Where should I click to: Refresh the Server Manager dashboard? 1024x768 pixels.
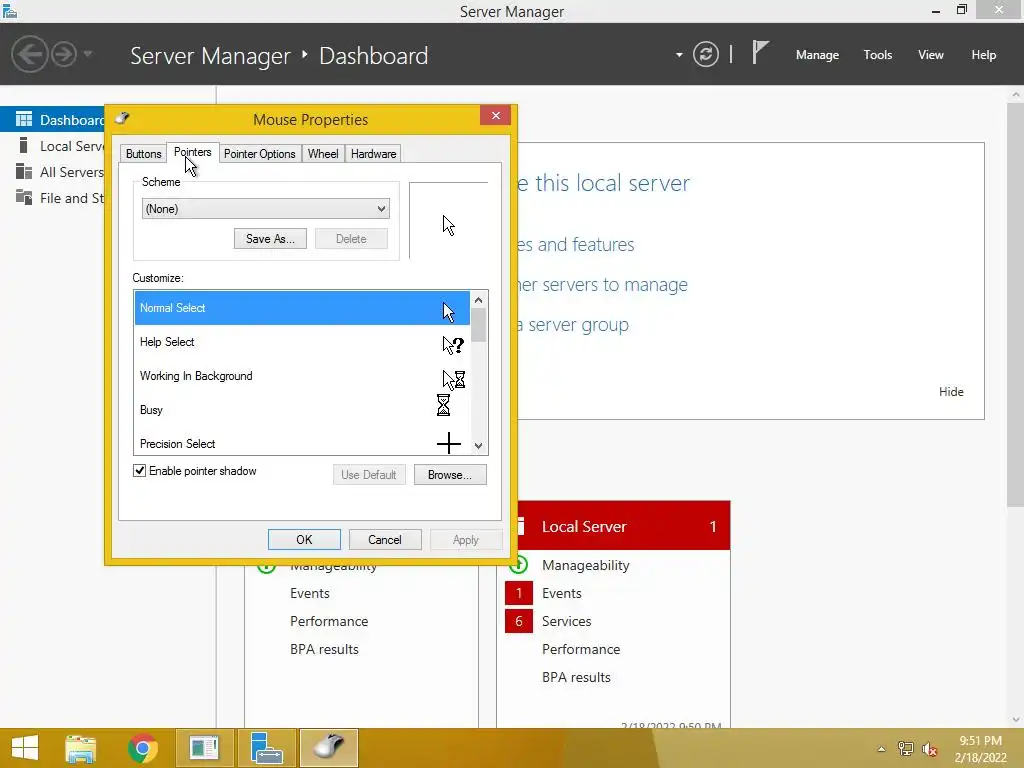pos(706,54)
